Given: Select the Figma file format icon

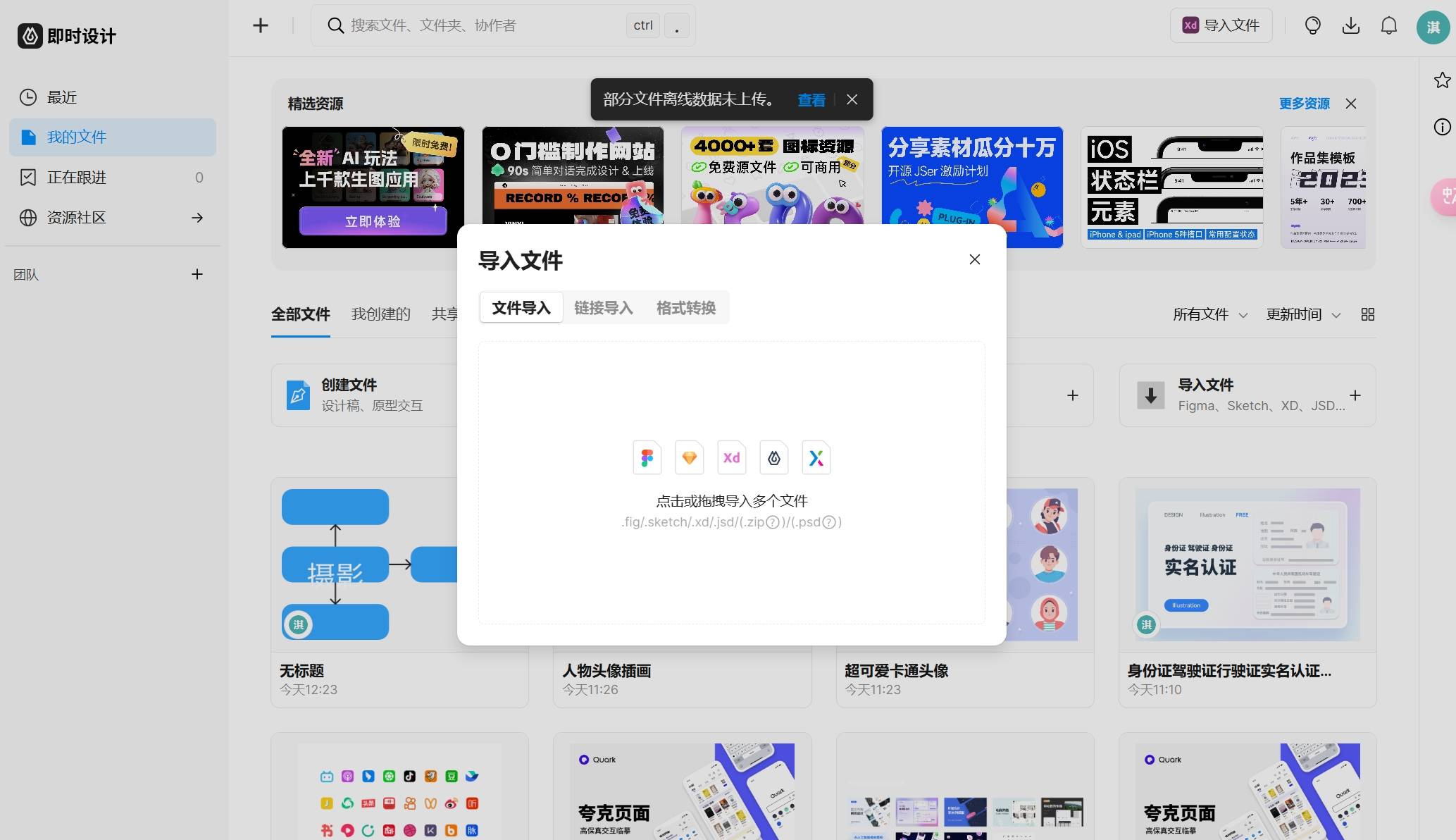Looking at the screenshot, I should click(x=647, y=458).
